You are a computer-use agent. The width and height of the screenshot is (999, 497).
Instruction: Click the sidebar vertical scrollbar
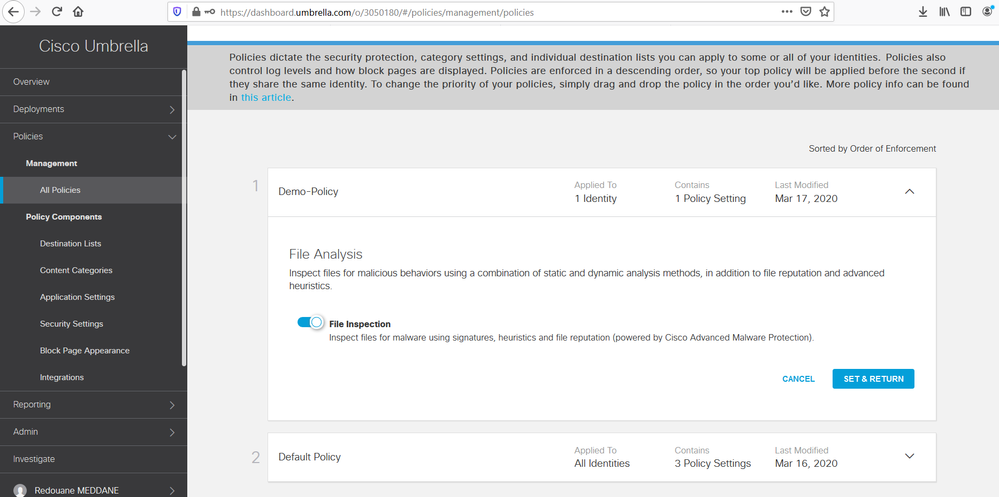click(x=184, y=217)
